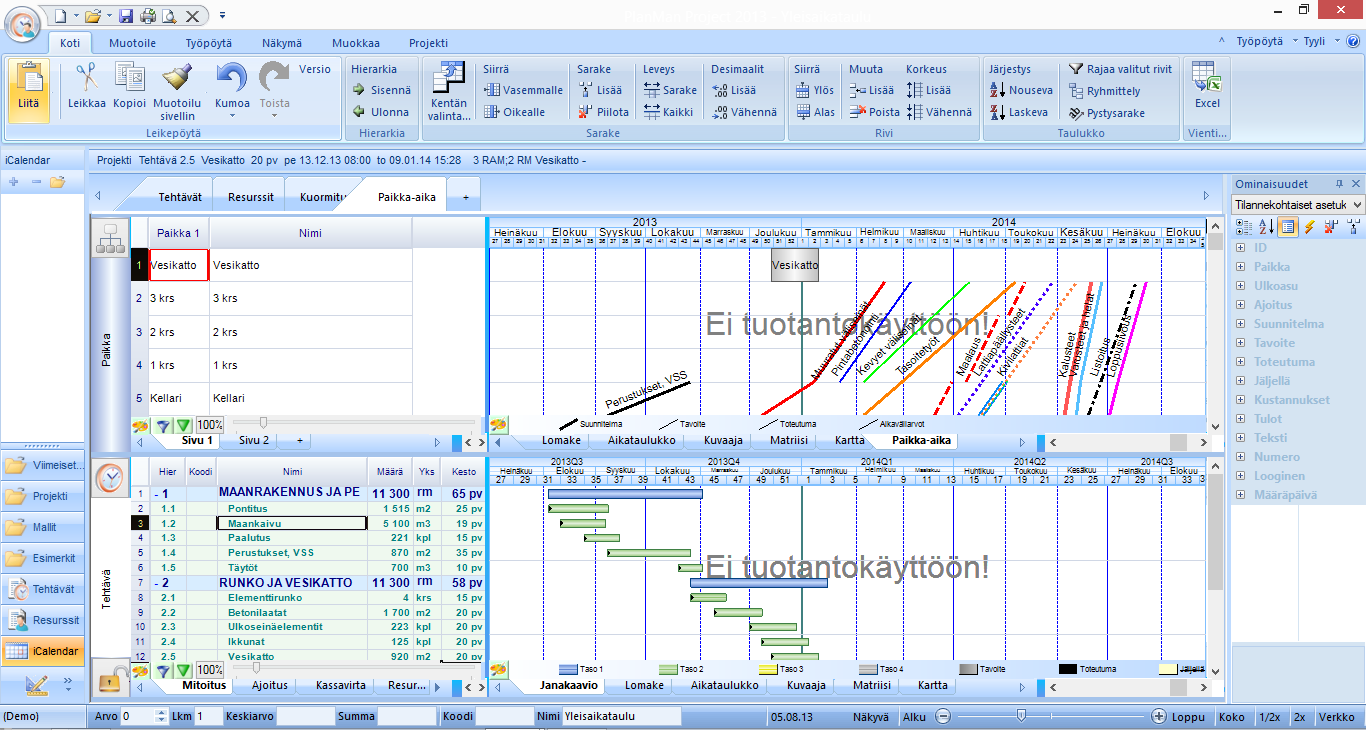The image size is (1366, 730).
Task: Switch to the Resurssit view tab
Action: coord(250,197)
